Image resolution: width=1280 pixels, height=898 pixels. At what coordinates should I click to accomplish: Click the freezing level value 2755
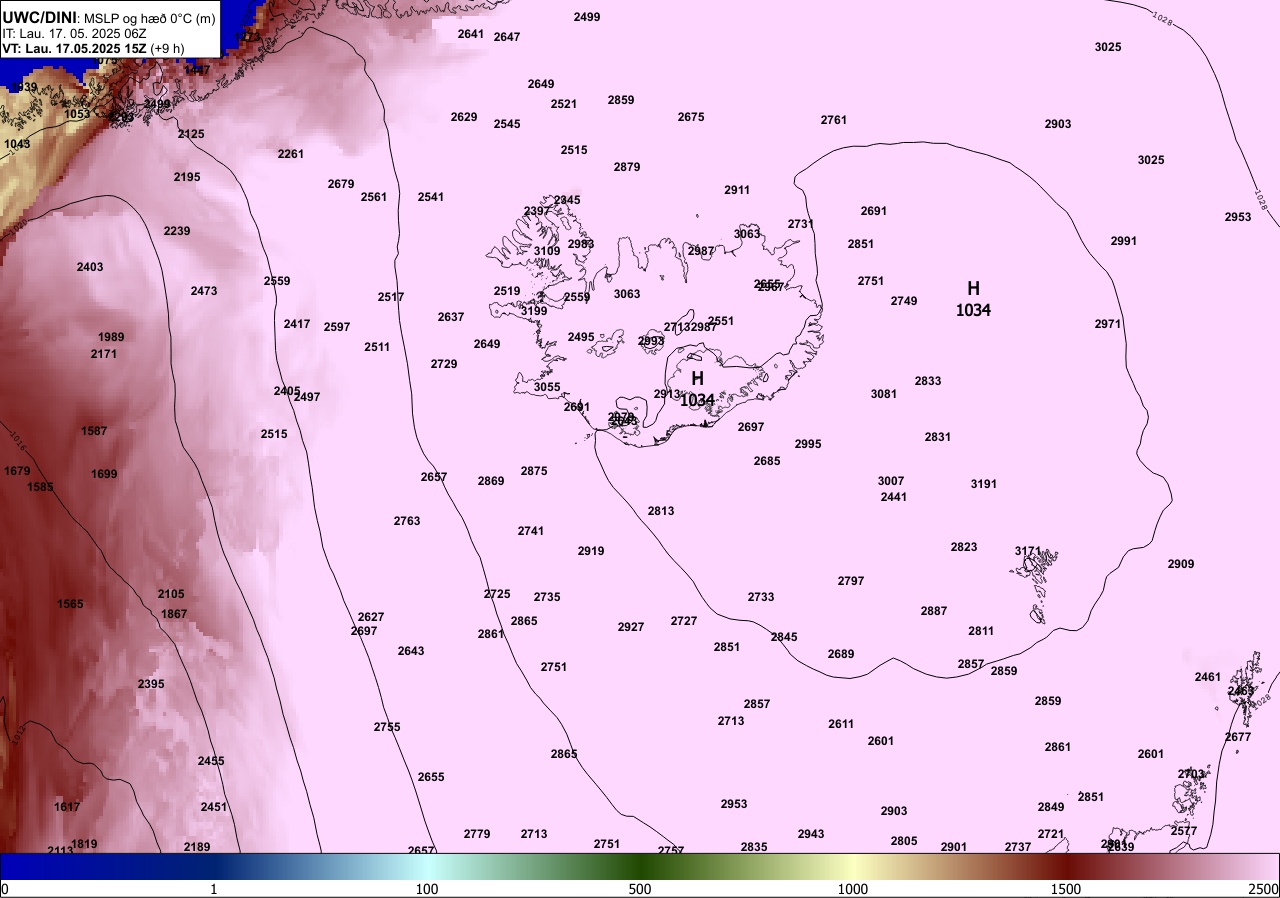(x=387, y=727)
